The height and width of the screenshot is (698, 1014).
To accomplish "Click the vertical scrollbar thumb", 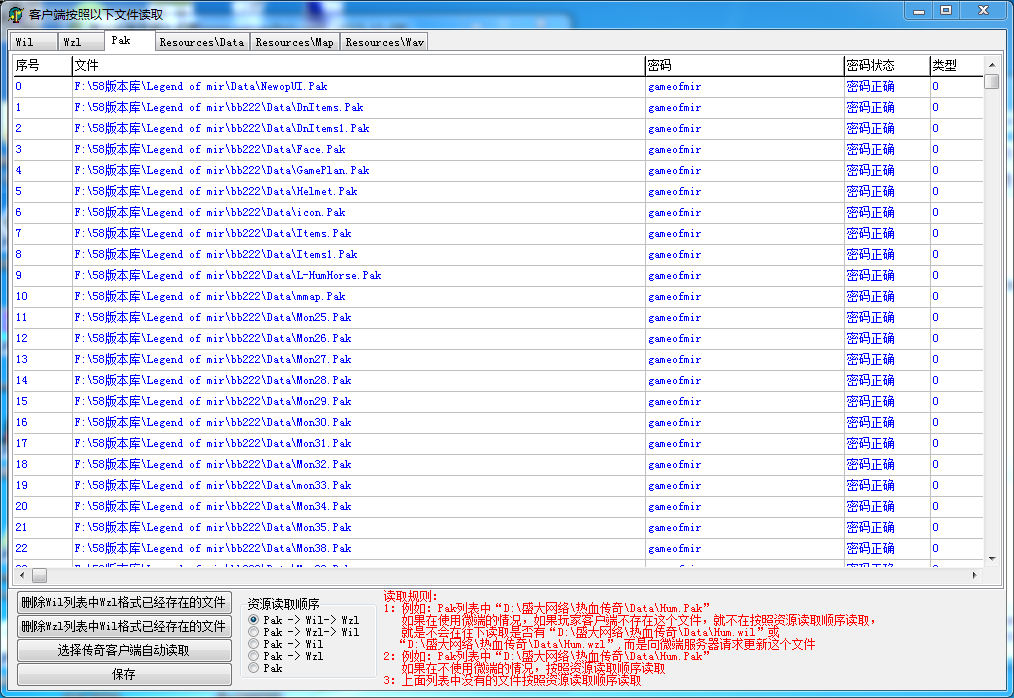I will pyautogui.click(x=992, y=82).
